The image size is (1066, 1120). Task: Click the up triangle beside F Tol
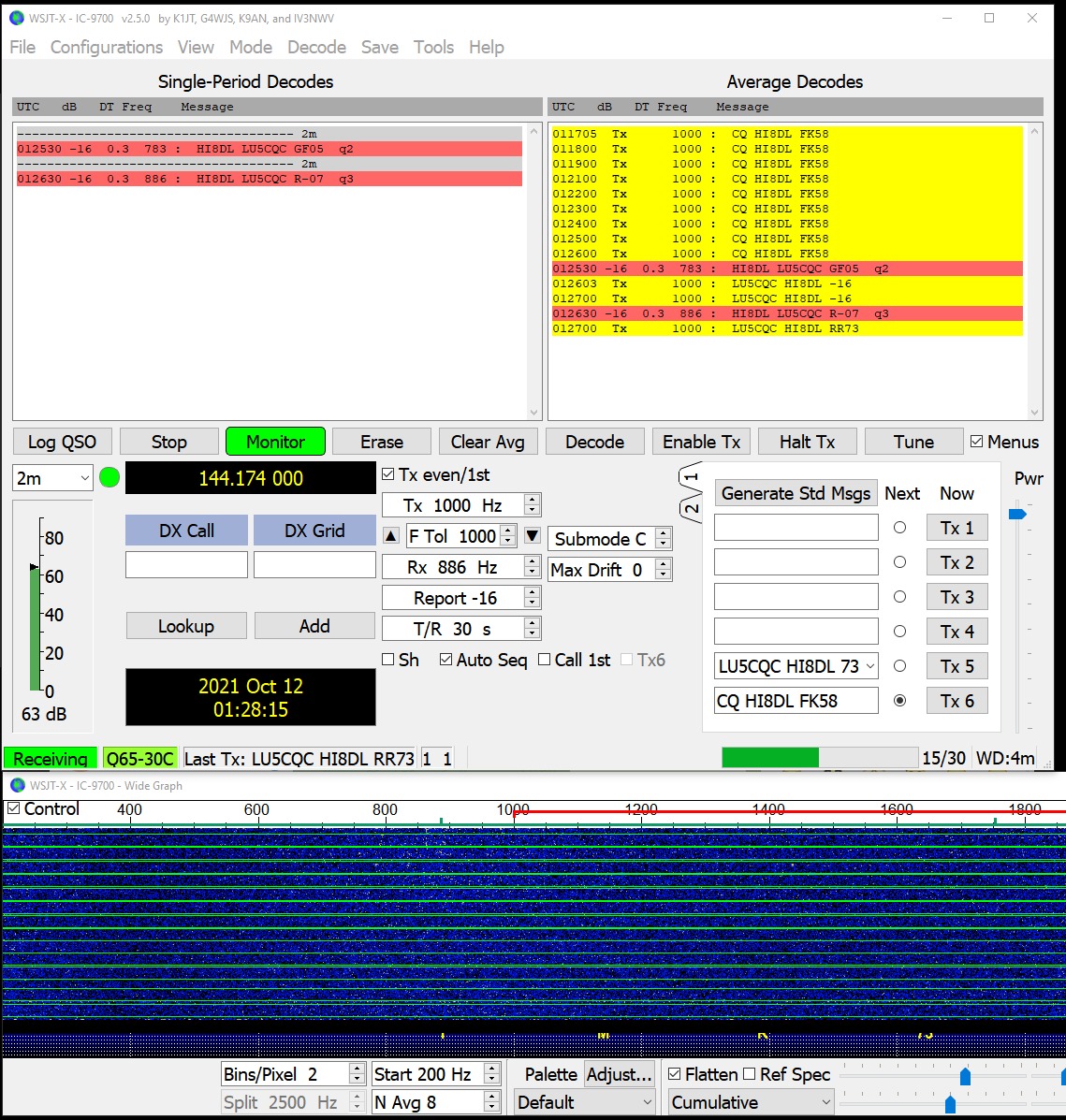391,536
